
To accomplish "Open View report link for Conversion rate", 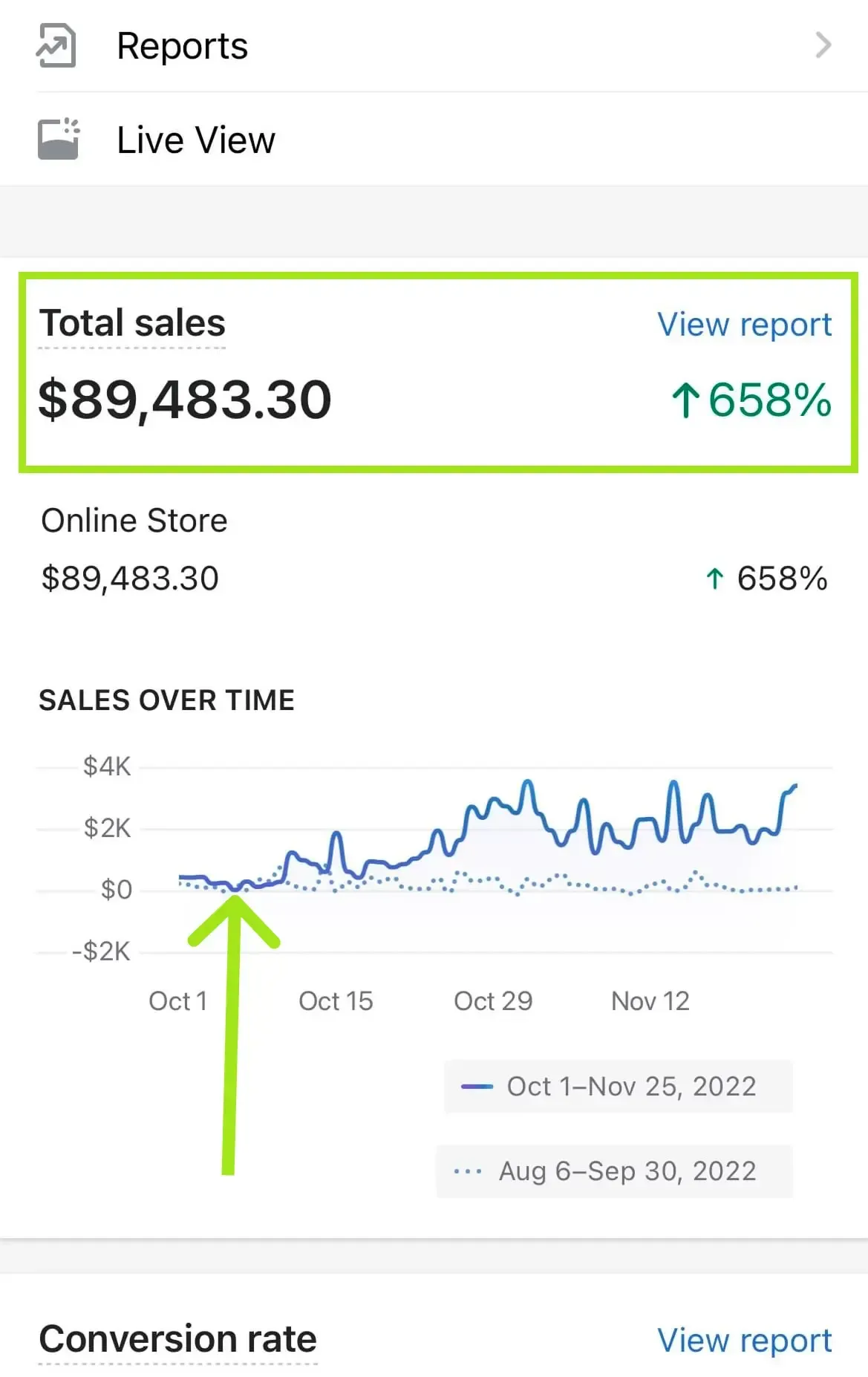I will (x=744, y=1341).
